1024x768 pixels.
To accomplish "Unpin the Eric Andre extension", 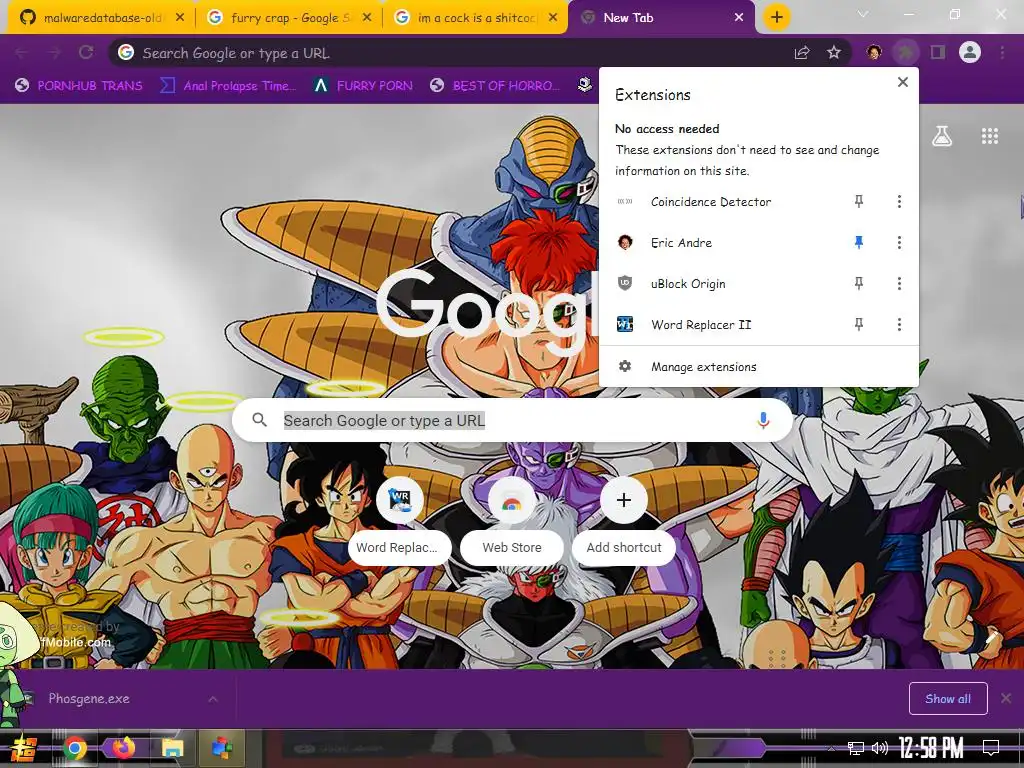I will coord(859,243).
